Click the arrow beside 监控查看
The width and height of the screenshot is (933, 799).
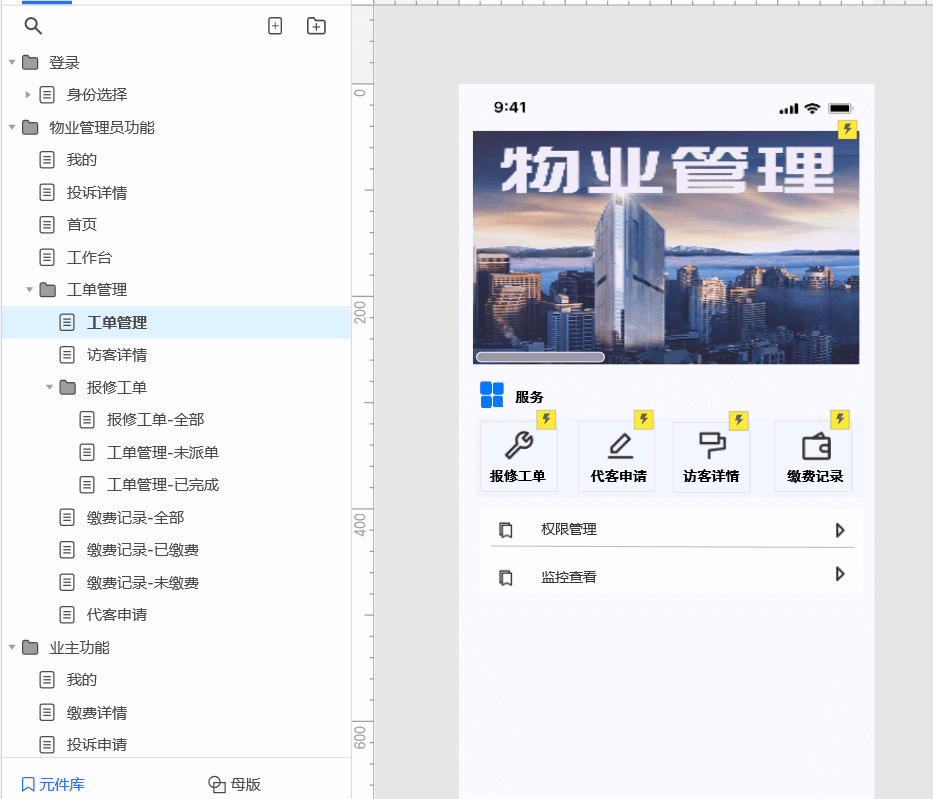point(840,574)
